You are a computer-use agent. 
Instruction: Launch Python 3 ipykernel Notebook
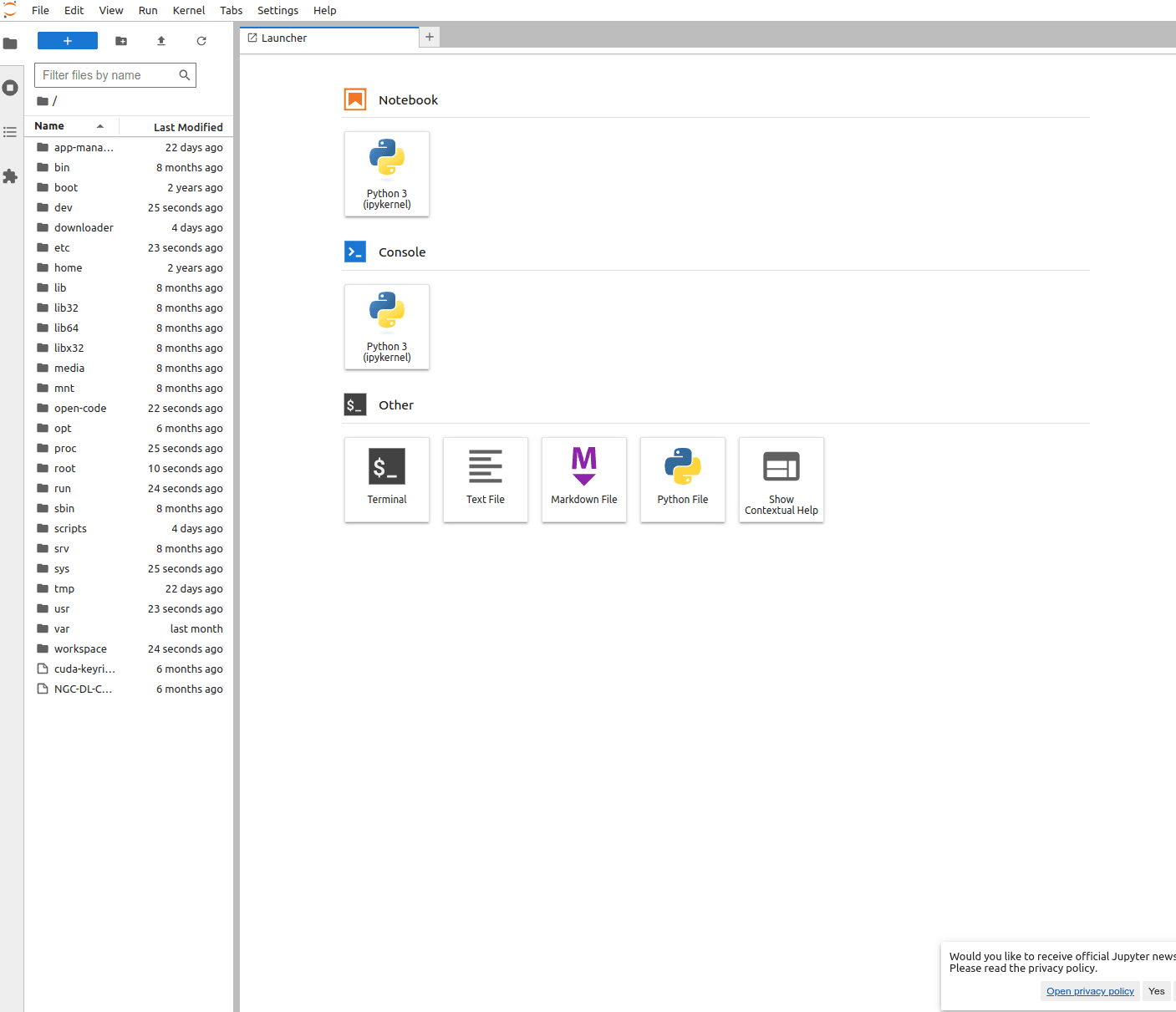tap(387, 174)
